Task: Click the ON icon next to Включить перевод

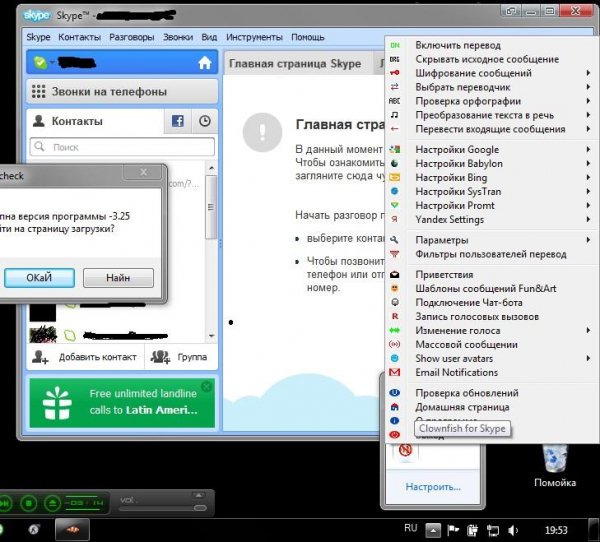Action: 395,45
